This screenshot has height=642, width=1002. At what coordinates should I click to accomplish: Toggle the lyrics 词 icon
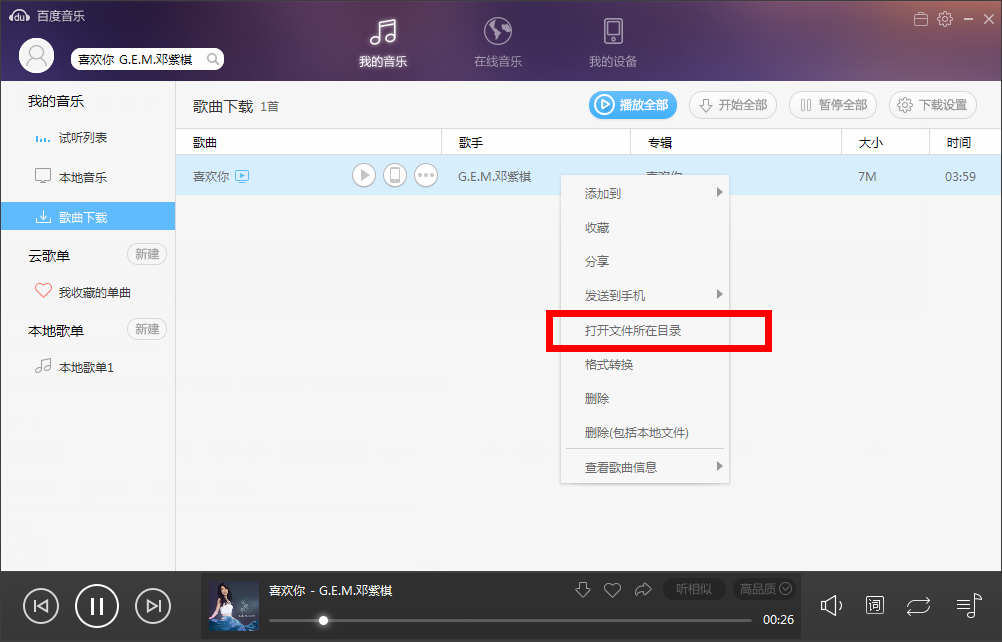pos(874,605)
